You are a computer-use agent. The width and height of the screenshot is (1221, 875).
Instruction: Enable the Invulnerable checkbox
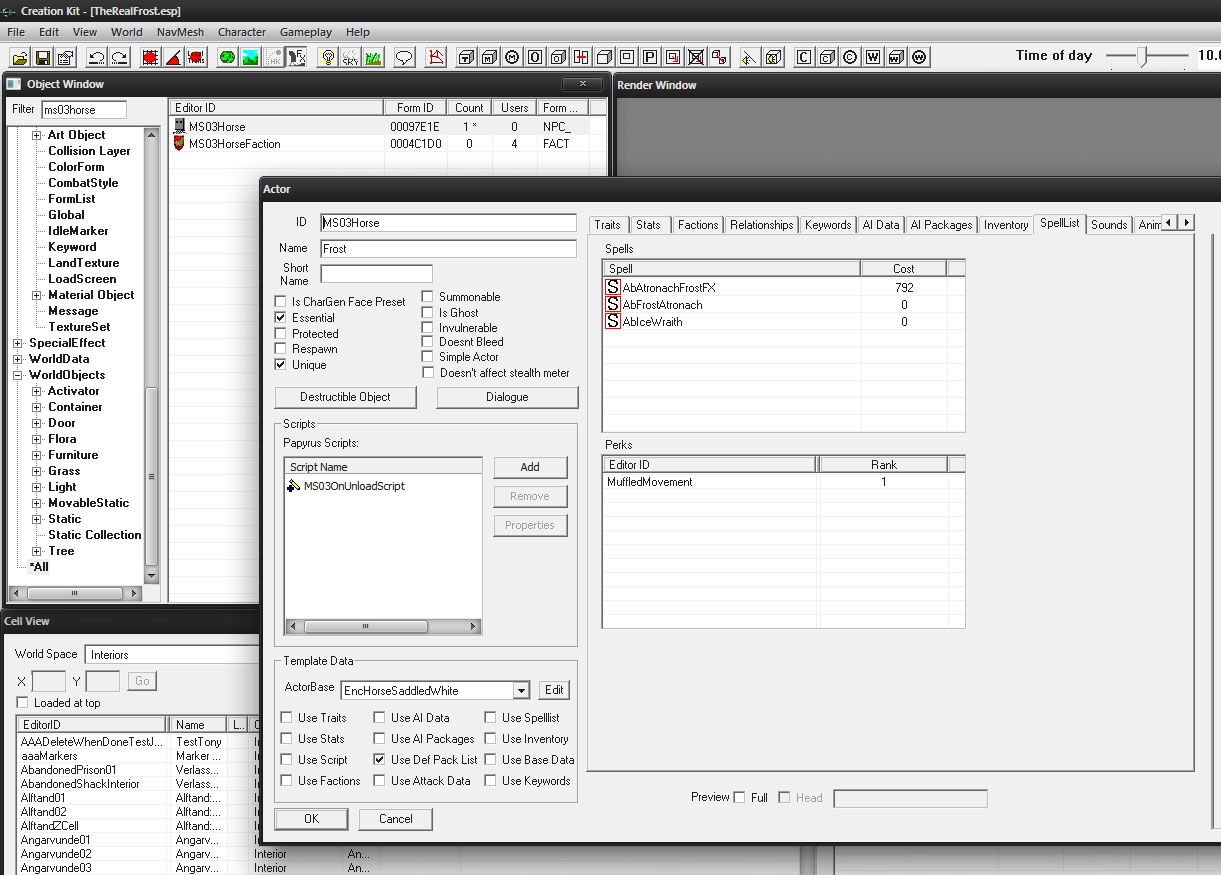pos(428,328)
